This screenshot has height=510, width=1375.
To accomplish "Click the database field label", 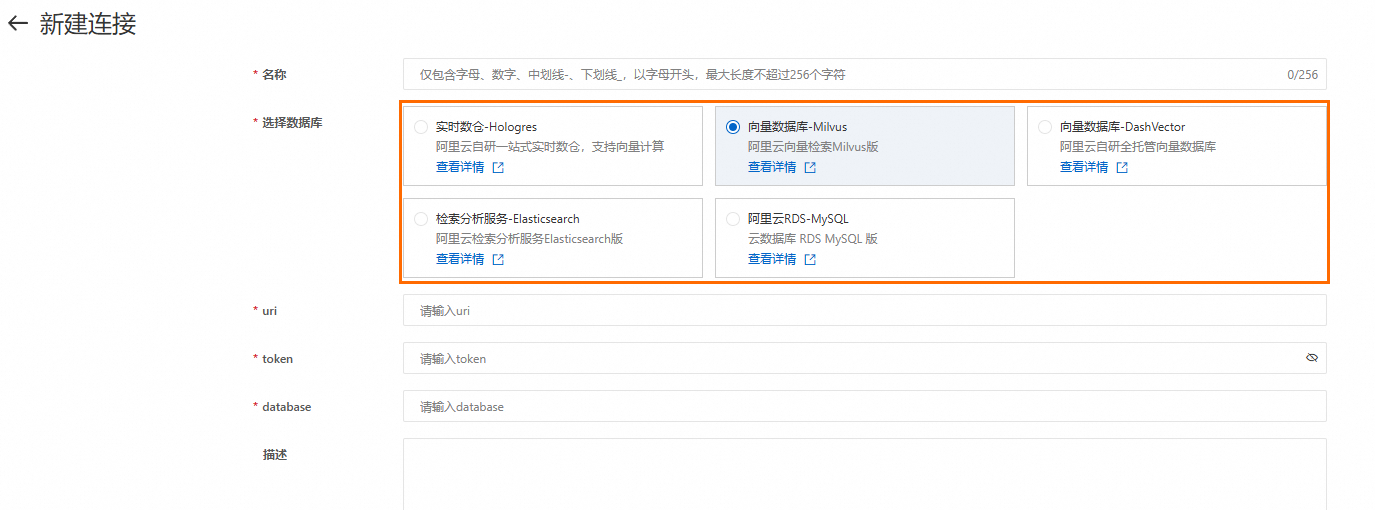I will point(287,407).
